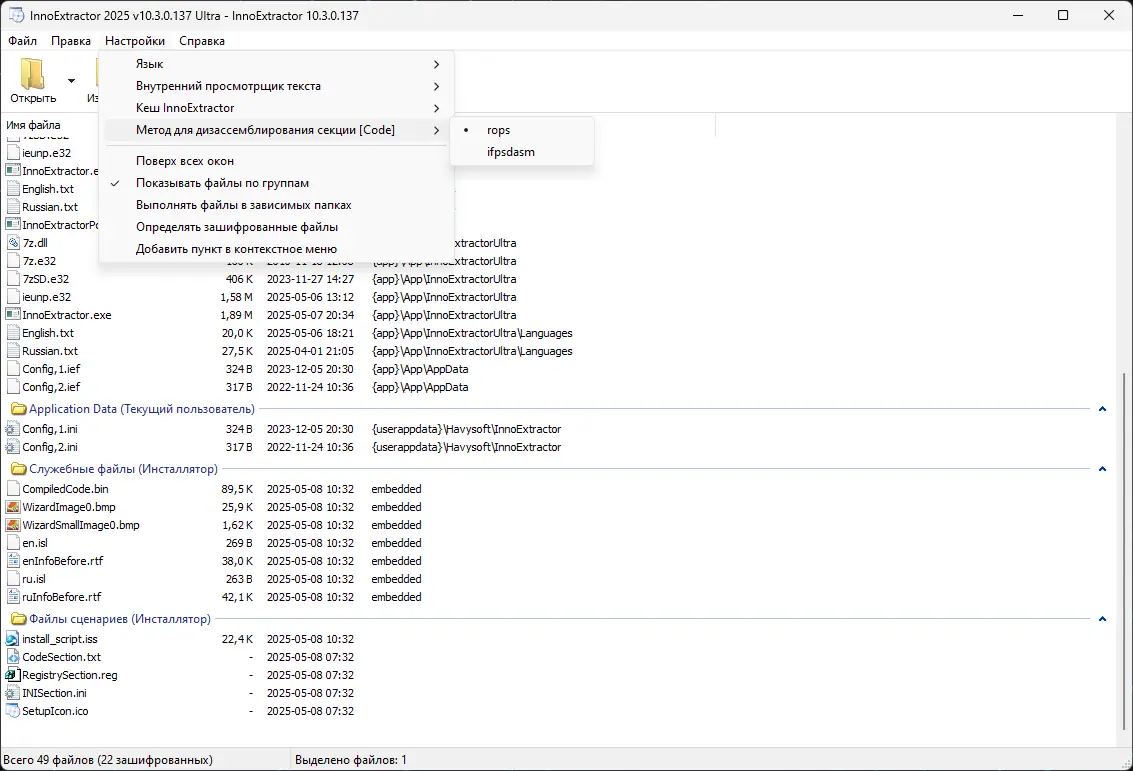1133x771 pixels.
Task: Collapse the Служебные файлы (Инсталлятор) group
Action: point(1102,469)
